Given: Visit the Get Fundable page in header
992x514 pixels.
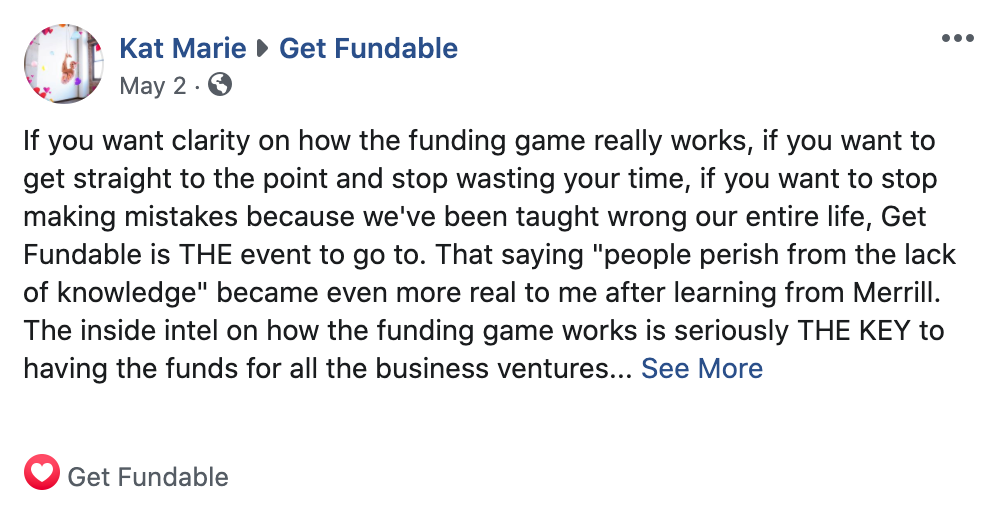Looking at the screenshot, I should pyautogui.click(x=368, y=49).
